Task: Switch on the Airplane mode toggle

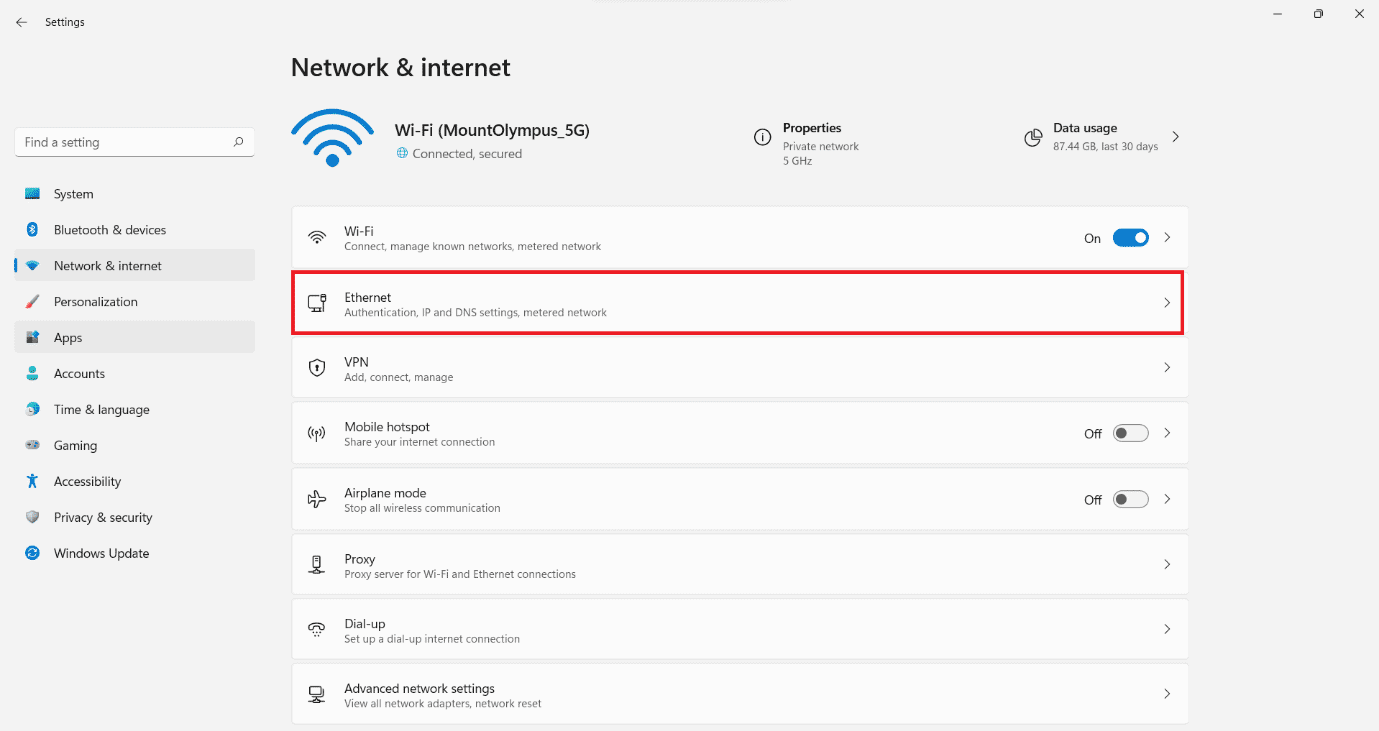Action: (1131, 499)
